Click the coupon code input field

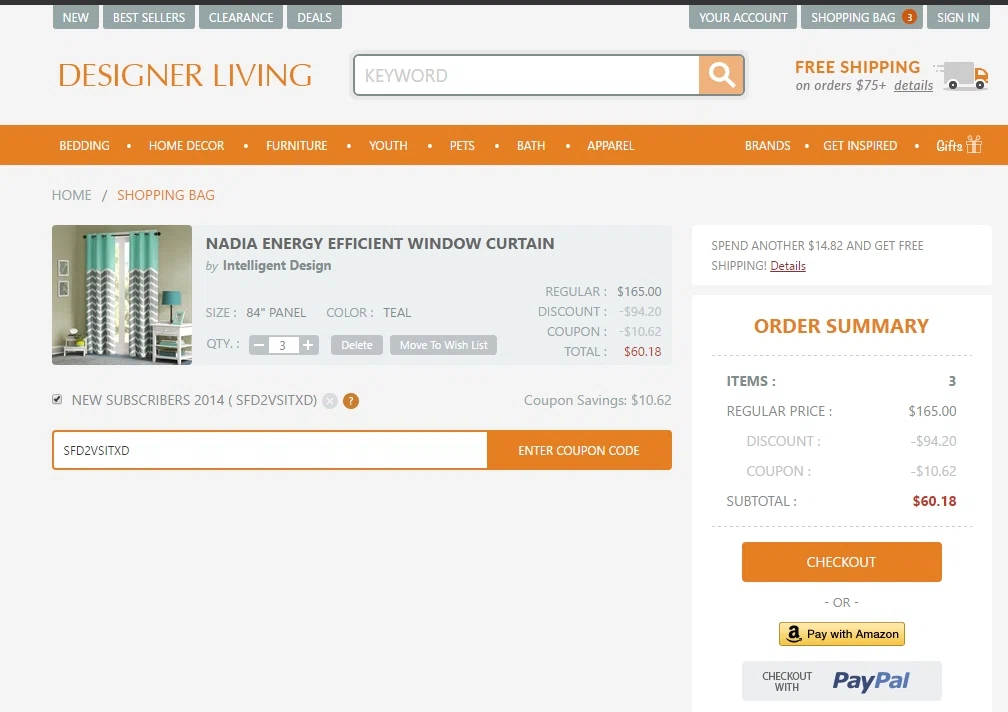[x=270, y=450]
